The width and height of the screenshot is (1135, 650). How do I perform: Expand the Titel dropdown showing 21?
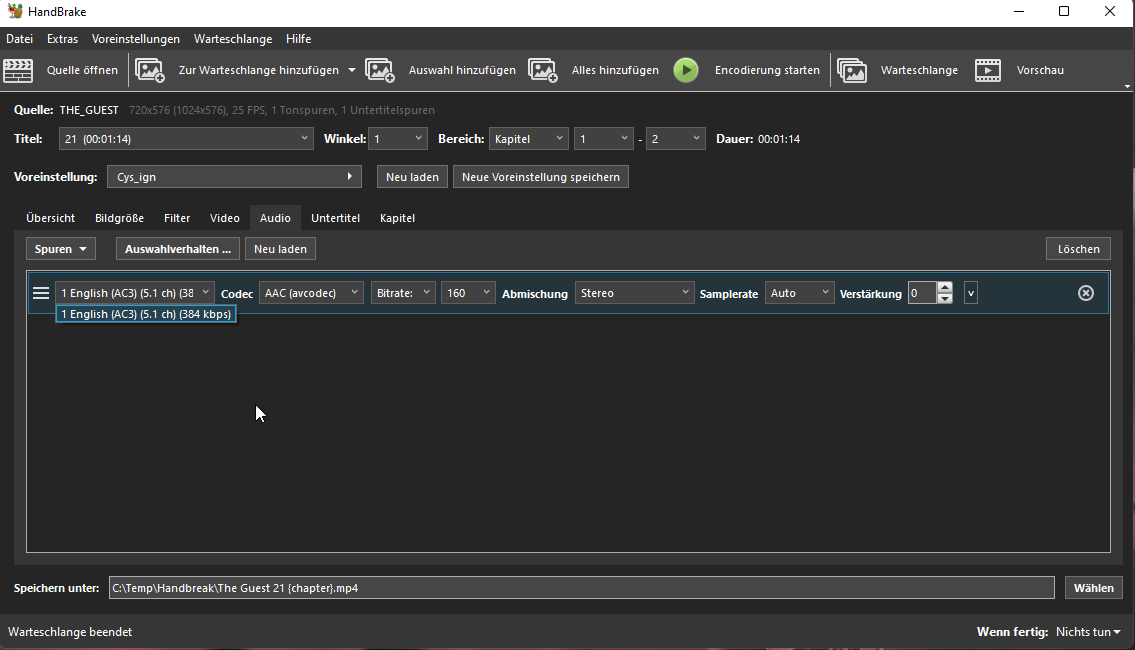coord(186,139)
